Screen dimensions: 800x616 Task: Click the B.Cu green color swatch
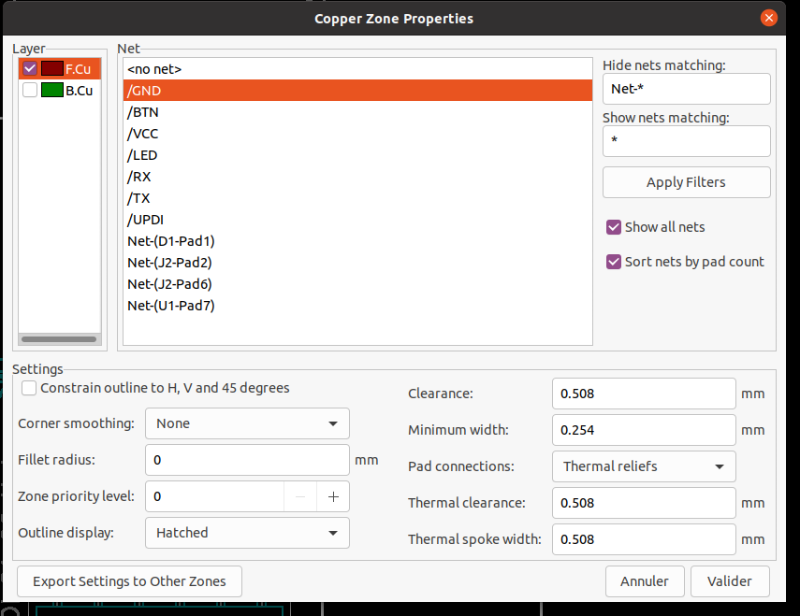click(x=52, y=90)
